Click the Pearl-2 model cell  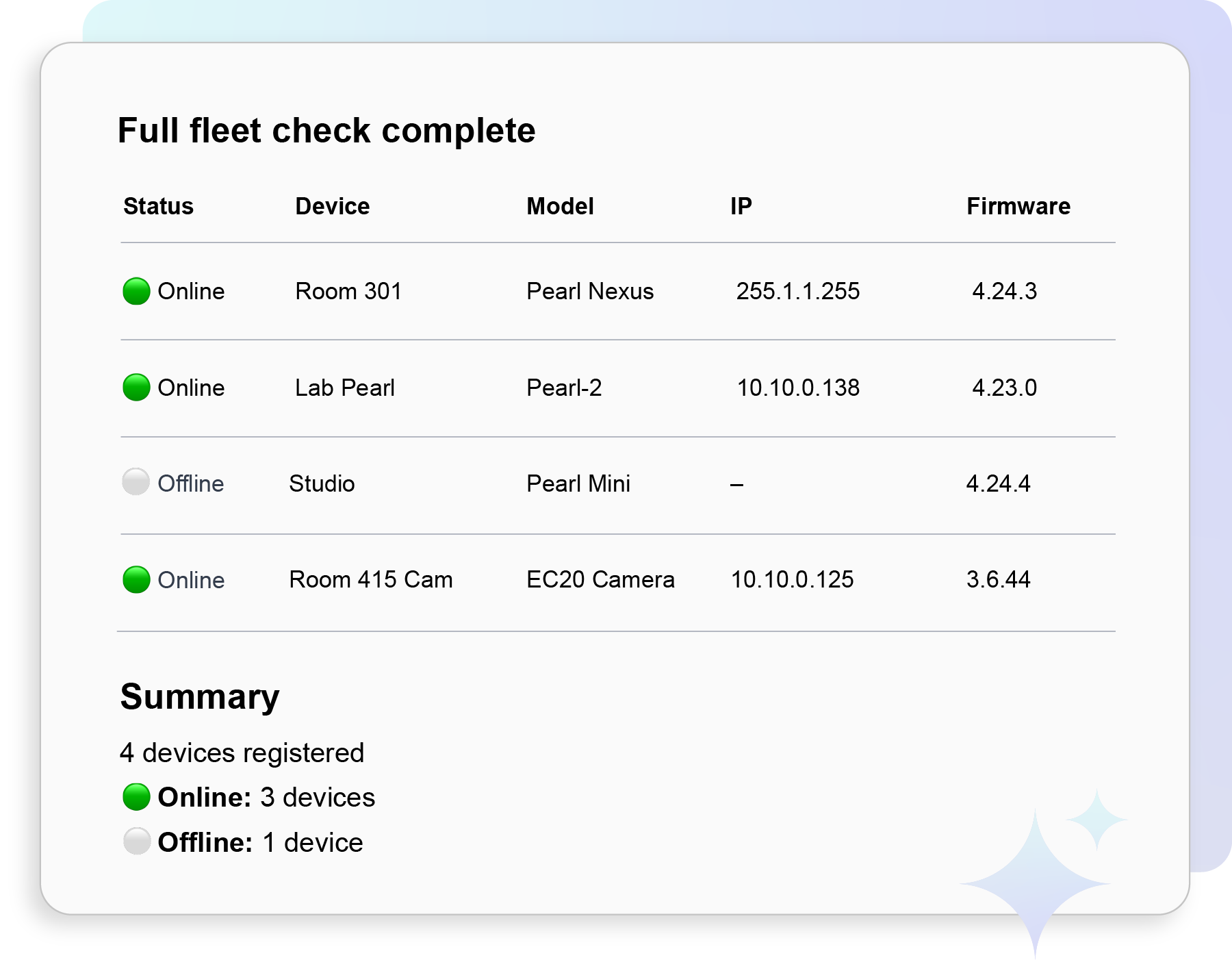(x=564, y=388)
